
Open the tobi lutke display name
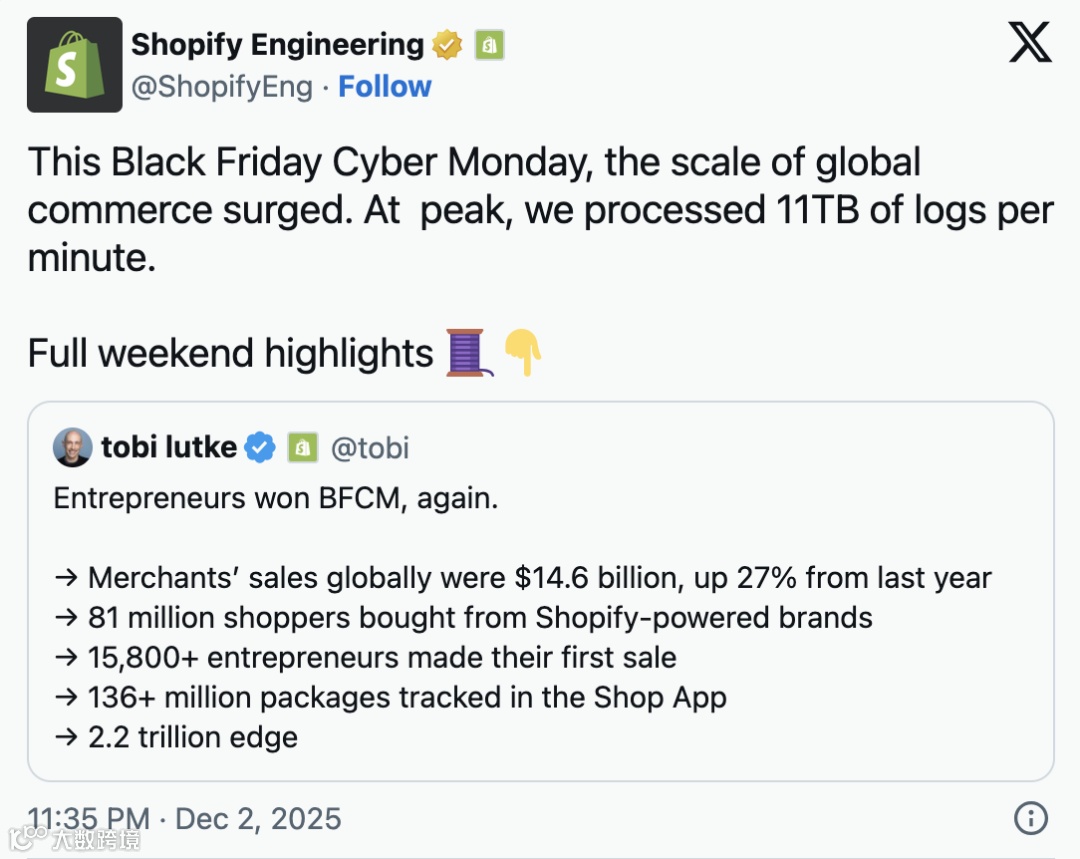click(x=168, y=447)
